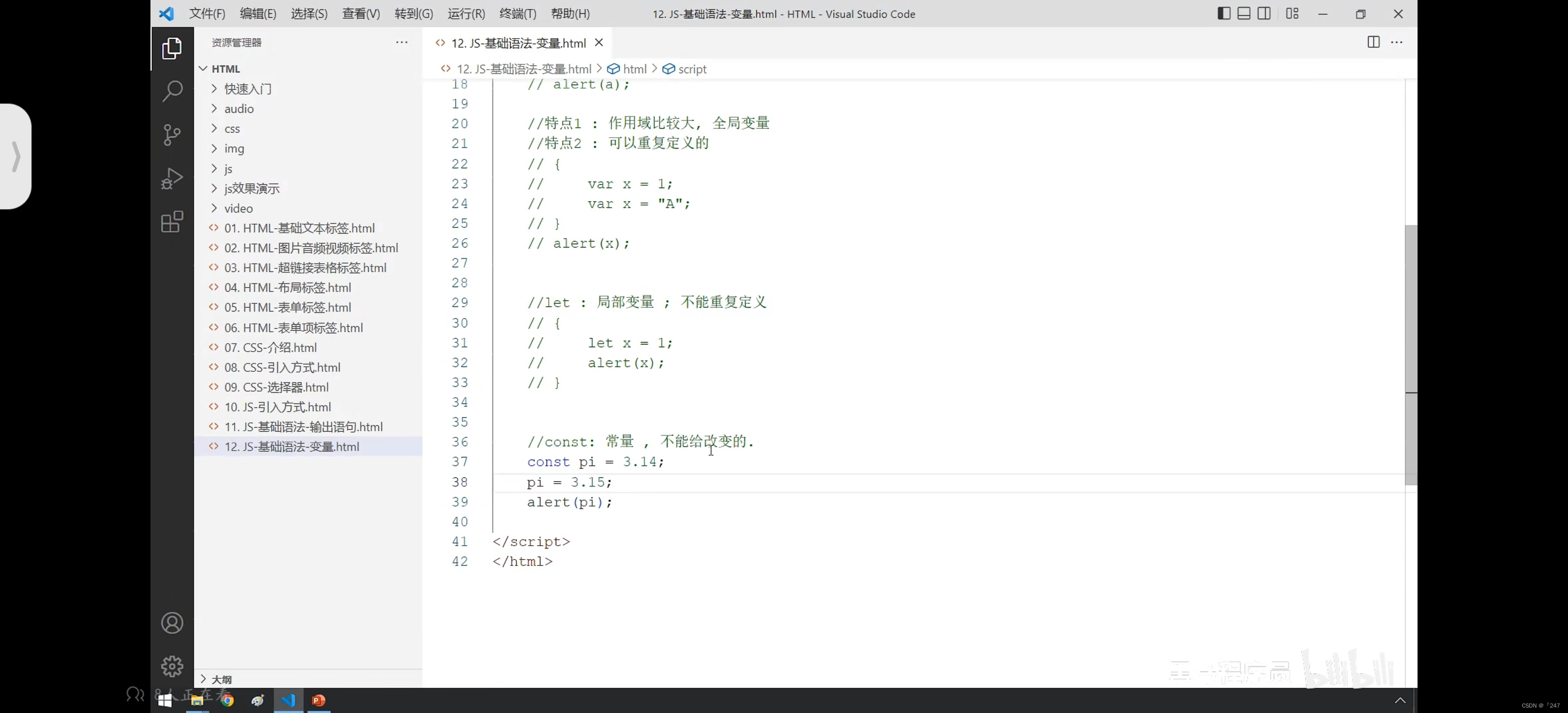Open Run and Debug view
1568x713 pixels.
[172, 178]
